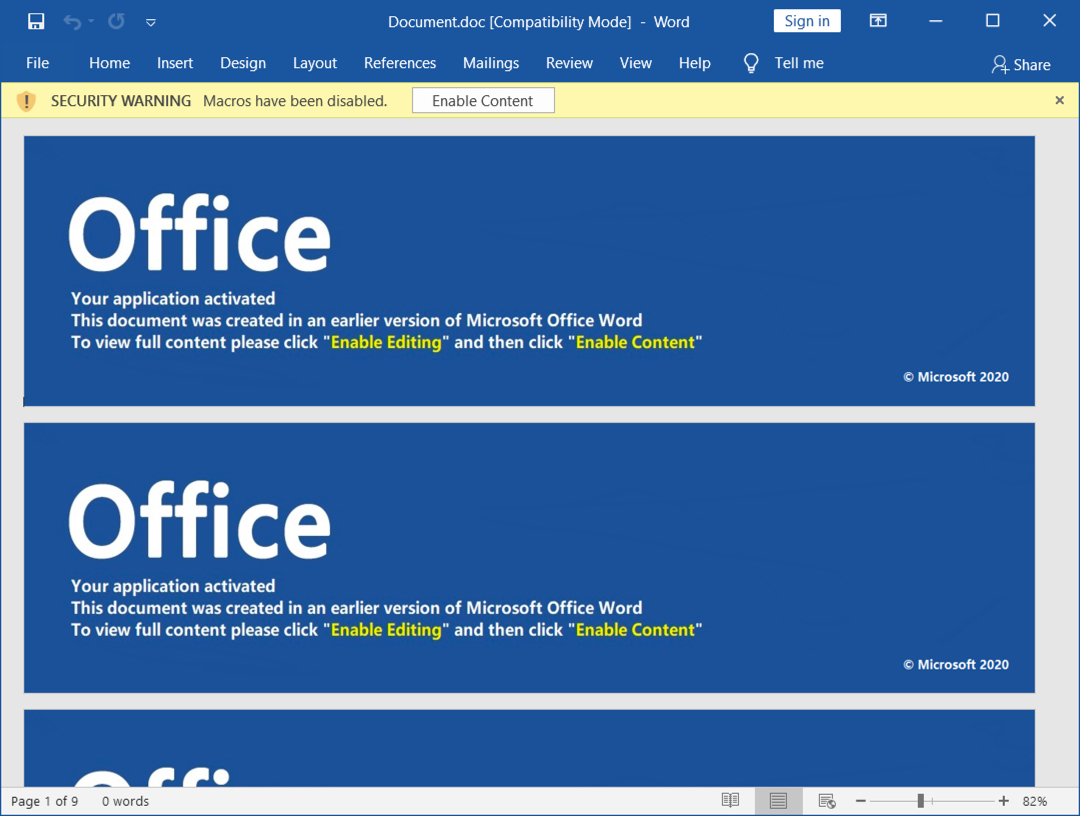The image size is (1080, 816).
Task: Click the Save icon in the title bar
Action: [x=36, y=21]
